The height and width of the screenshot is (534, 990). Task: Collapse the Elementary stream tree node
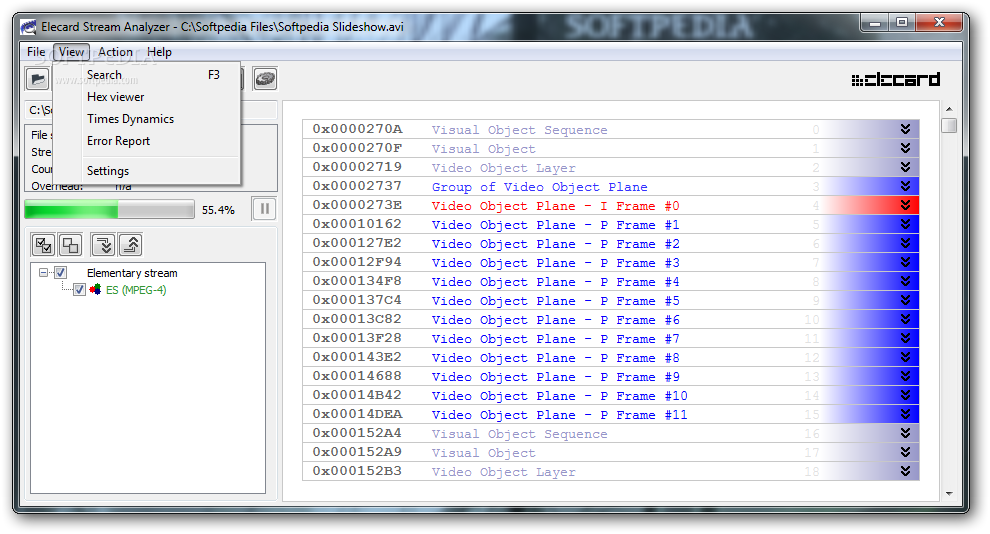point(43,273)
